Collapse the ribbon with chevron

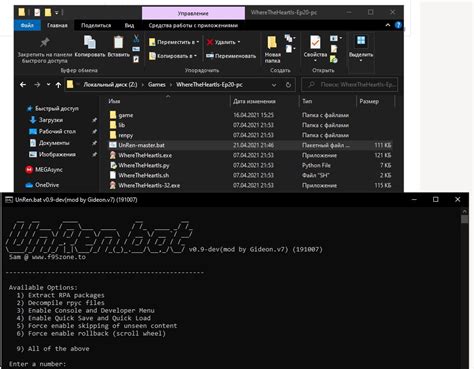click(388, 25)
